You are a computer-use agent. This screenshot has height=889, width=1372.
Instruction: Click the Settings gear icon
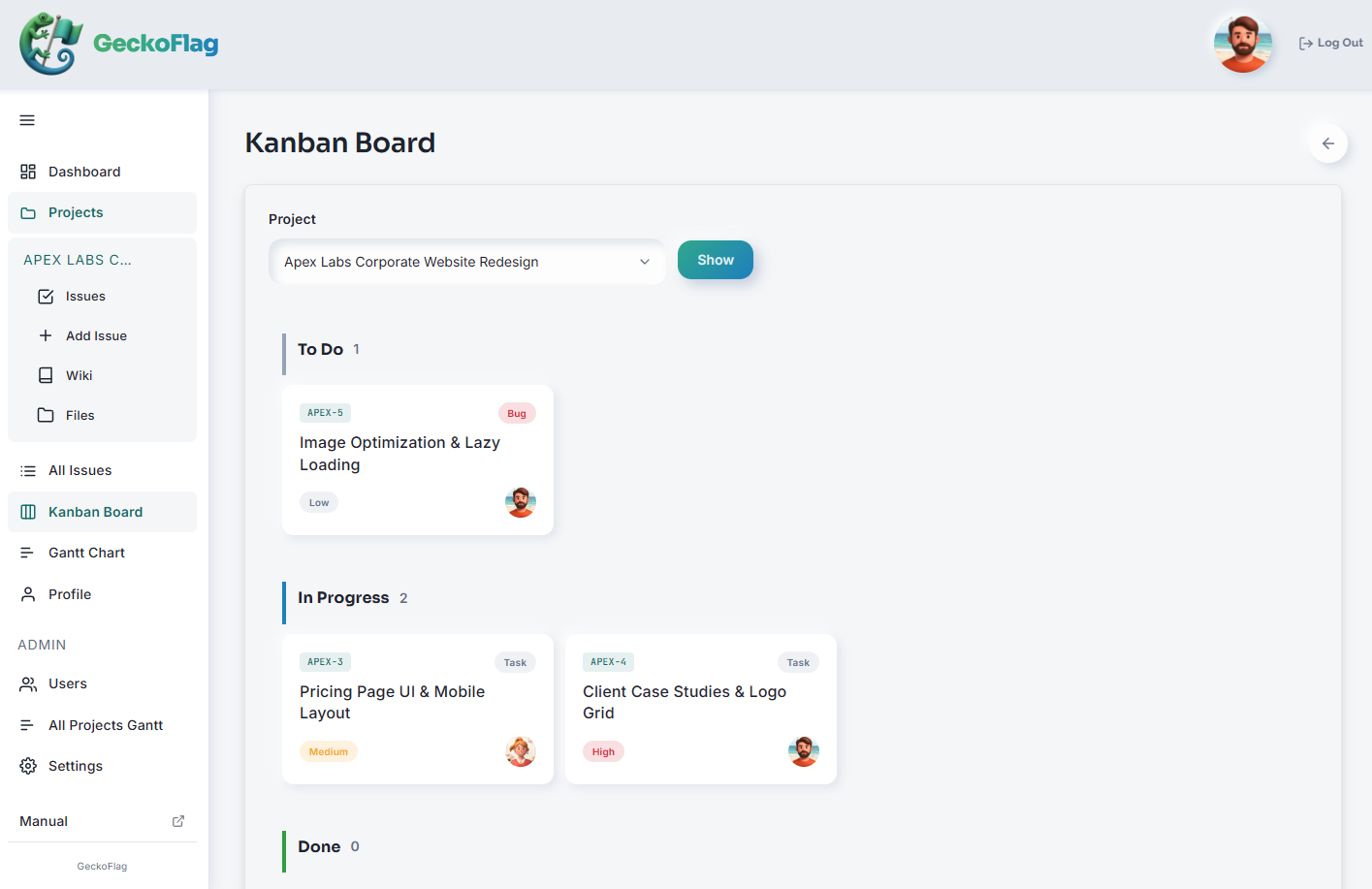pyautogui.click(x=28, y=766)
